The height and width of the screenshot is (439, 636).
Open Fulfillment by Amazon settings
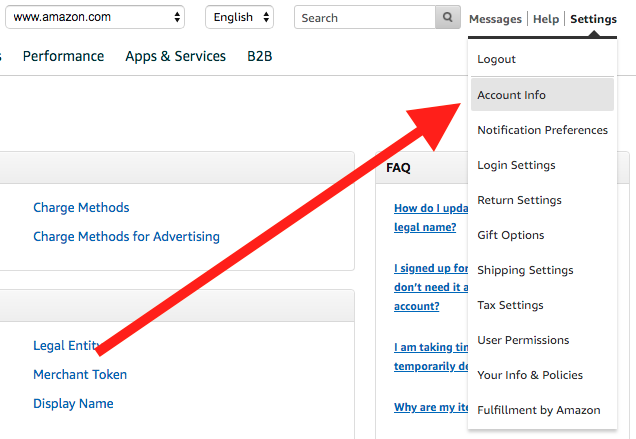pyautogui.click(x=539, y=410)
